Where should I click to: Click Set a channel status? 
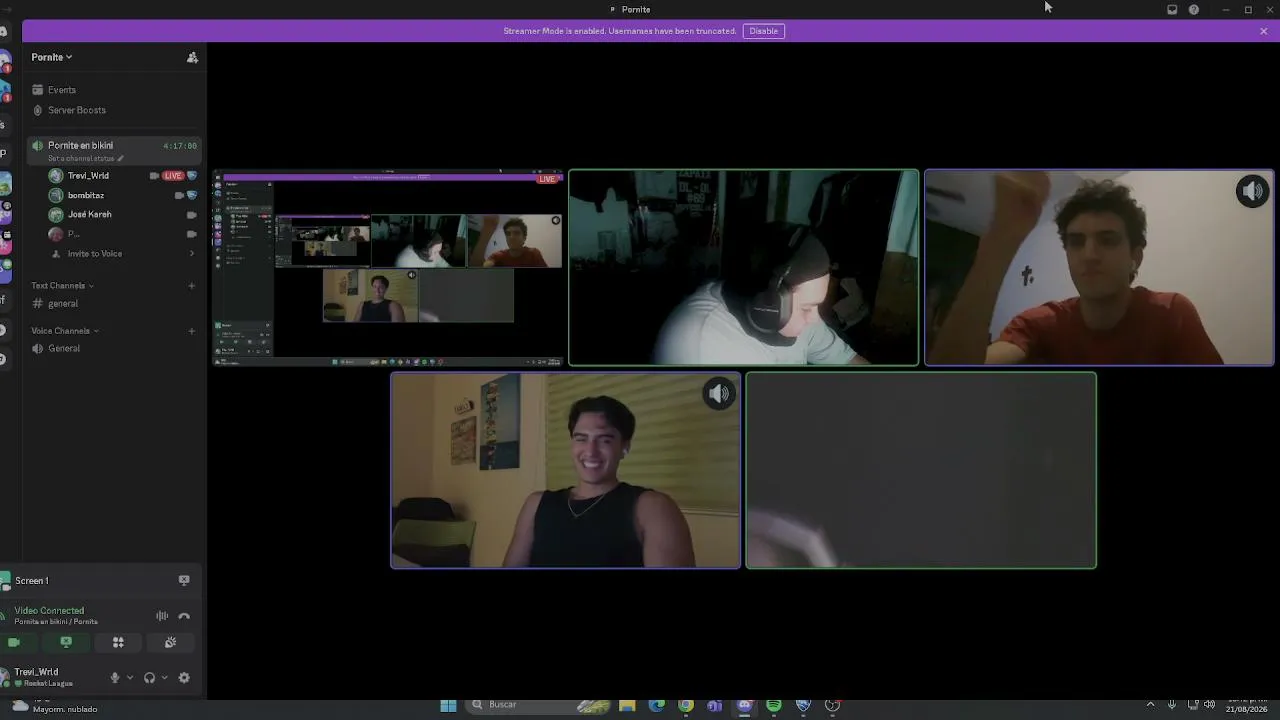tap(85, 159)
